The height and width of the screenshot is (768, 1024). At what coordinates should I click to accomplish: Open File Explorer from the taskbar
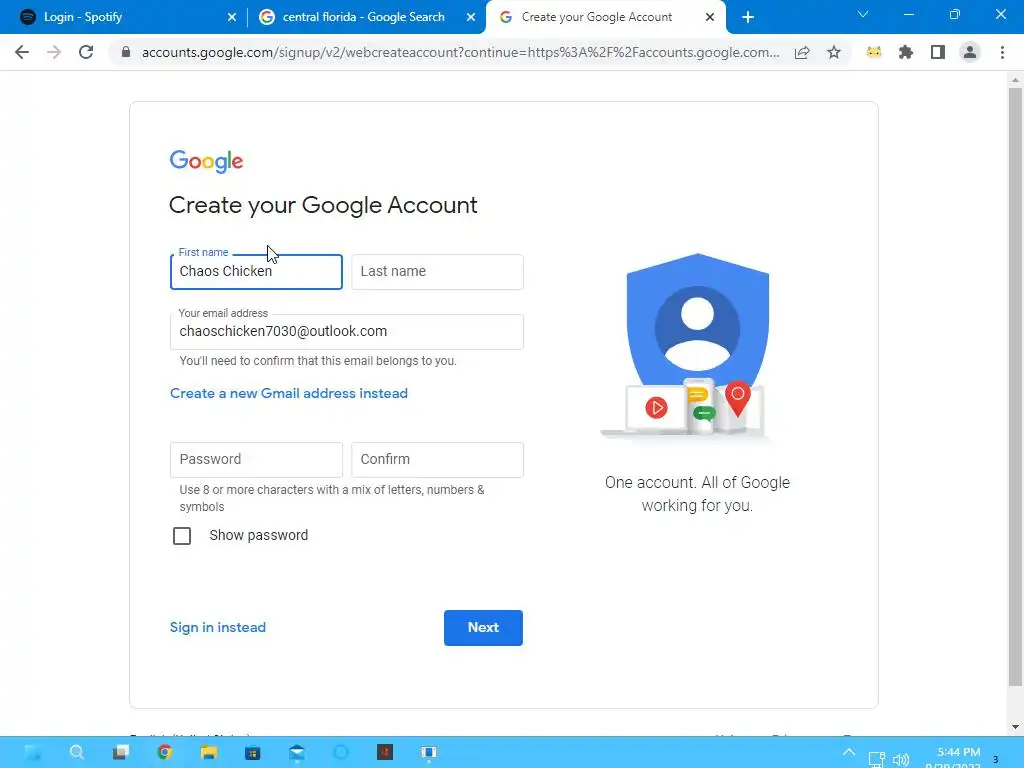tap(209, 752)
